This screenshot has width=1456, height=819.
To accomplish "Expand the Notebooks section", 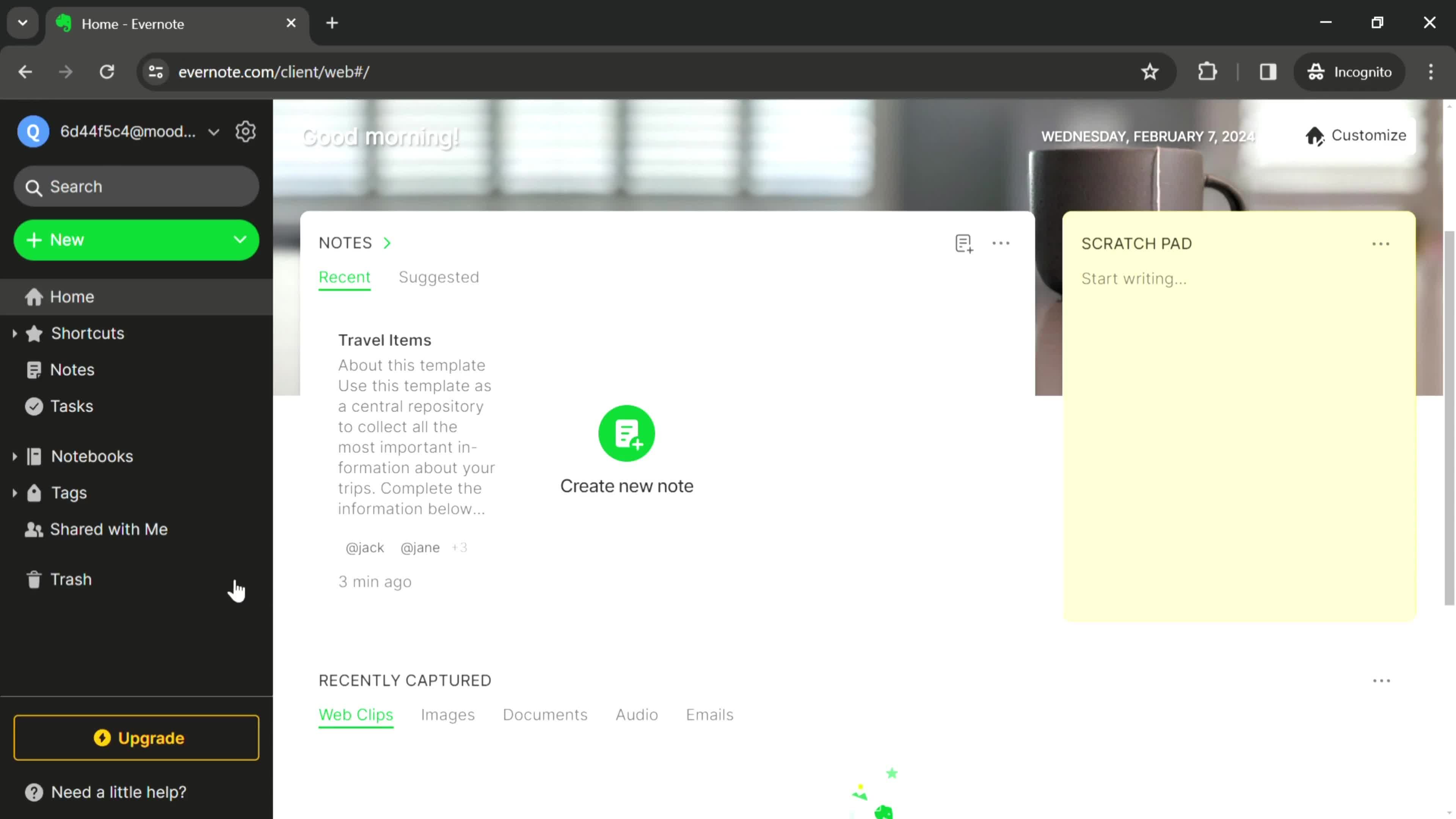I will click(x=14, y=456).
